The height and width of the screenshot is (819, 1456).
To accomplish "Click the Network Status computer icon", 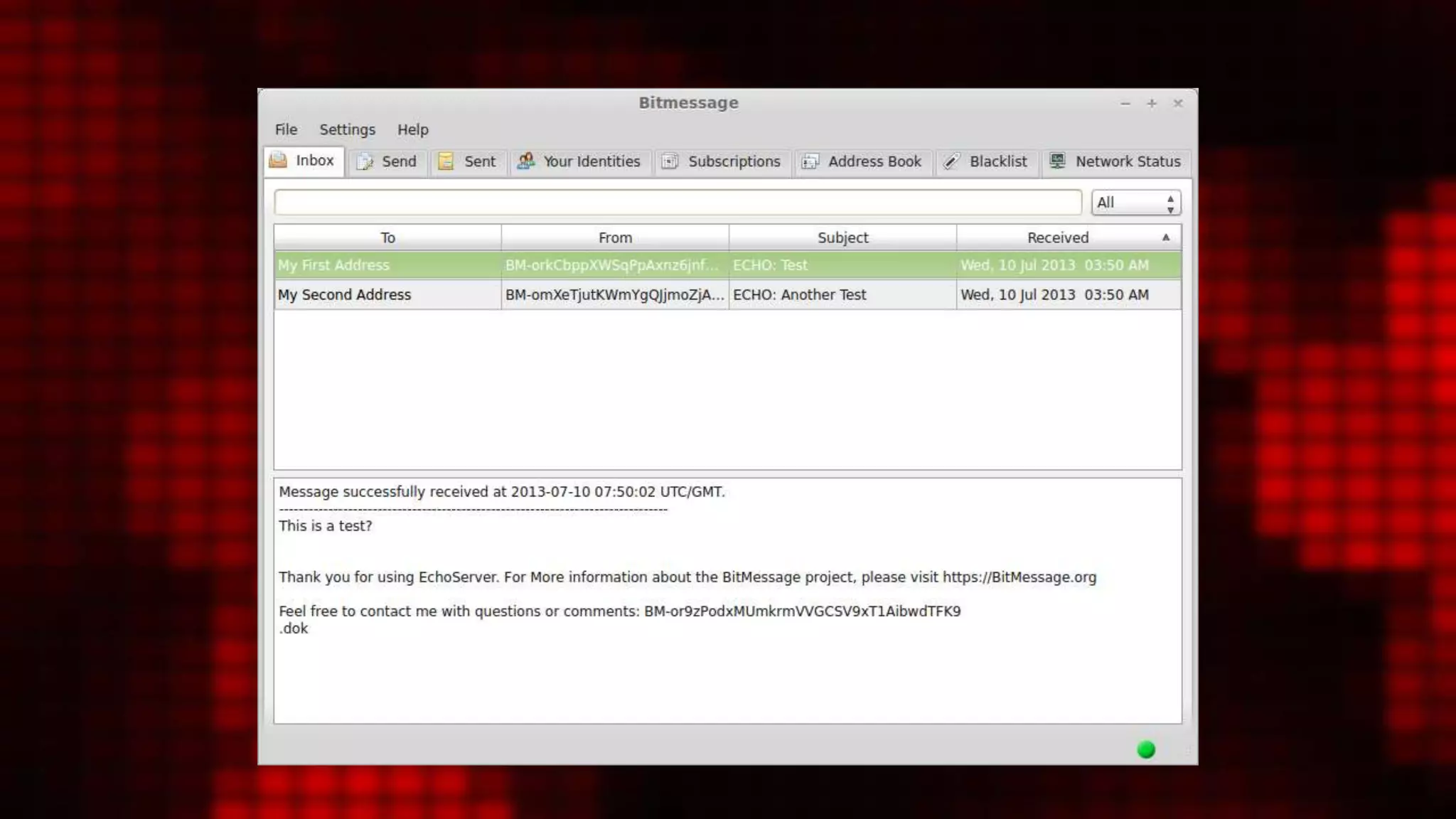I will point(1058,161).
